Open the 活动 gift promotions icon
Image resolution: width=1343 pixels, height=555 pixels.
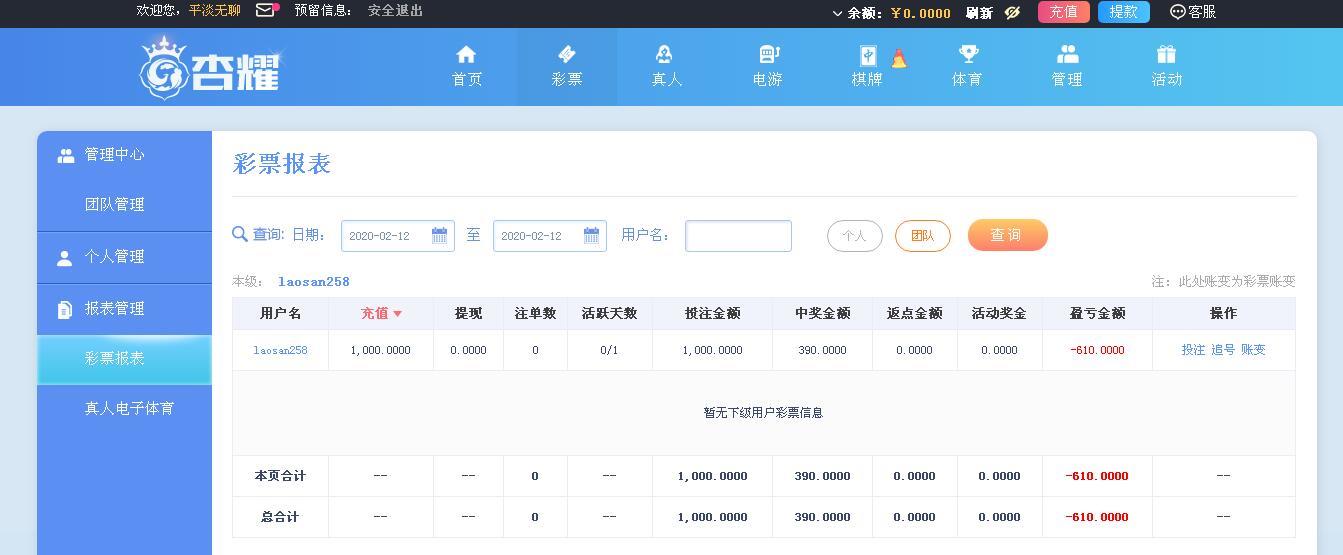[1166, 54]
